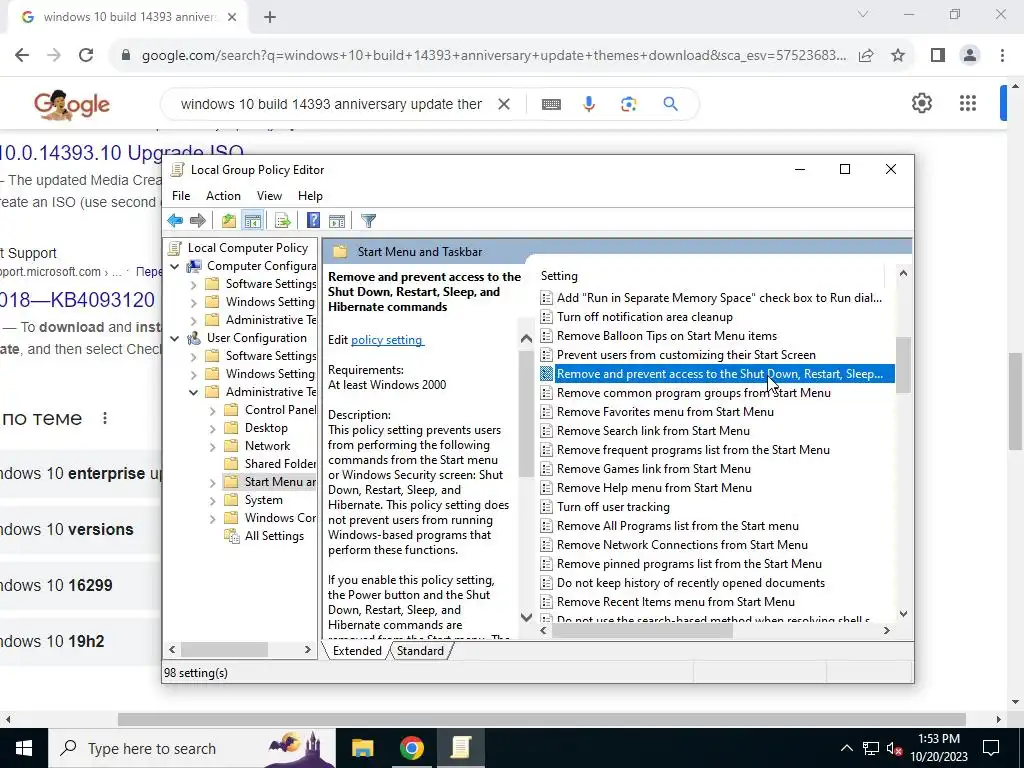
Task: Click Chrome's reload page icon
Action: pos(86,56)
